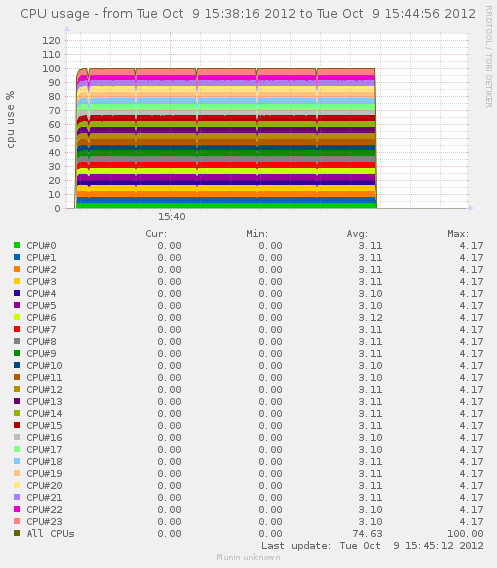Click the orange CPU#2 legend swatch

coord(17,269)
